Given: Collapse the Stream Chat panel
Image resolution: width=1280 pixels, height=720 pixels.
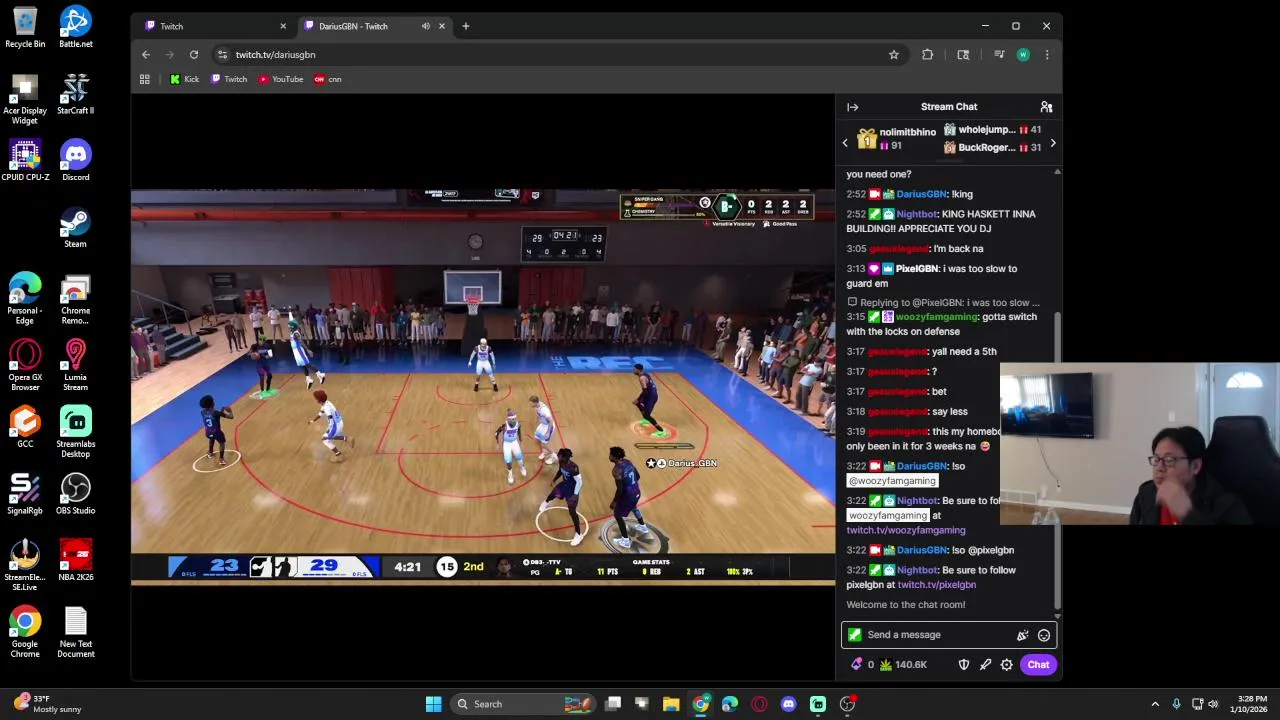Looking at the screenshot, I should (x=852, y=107).
